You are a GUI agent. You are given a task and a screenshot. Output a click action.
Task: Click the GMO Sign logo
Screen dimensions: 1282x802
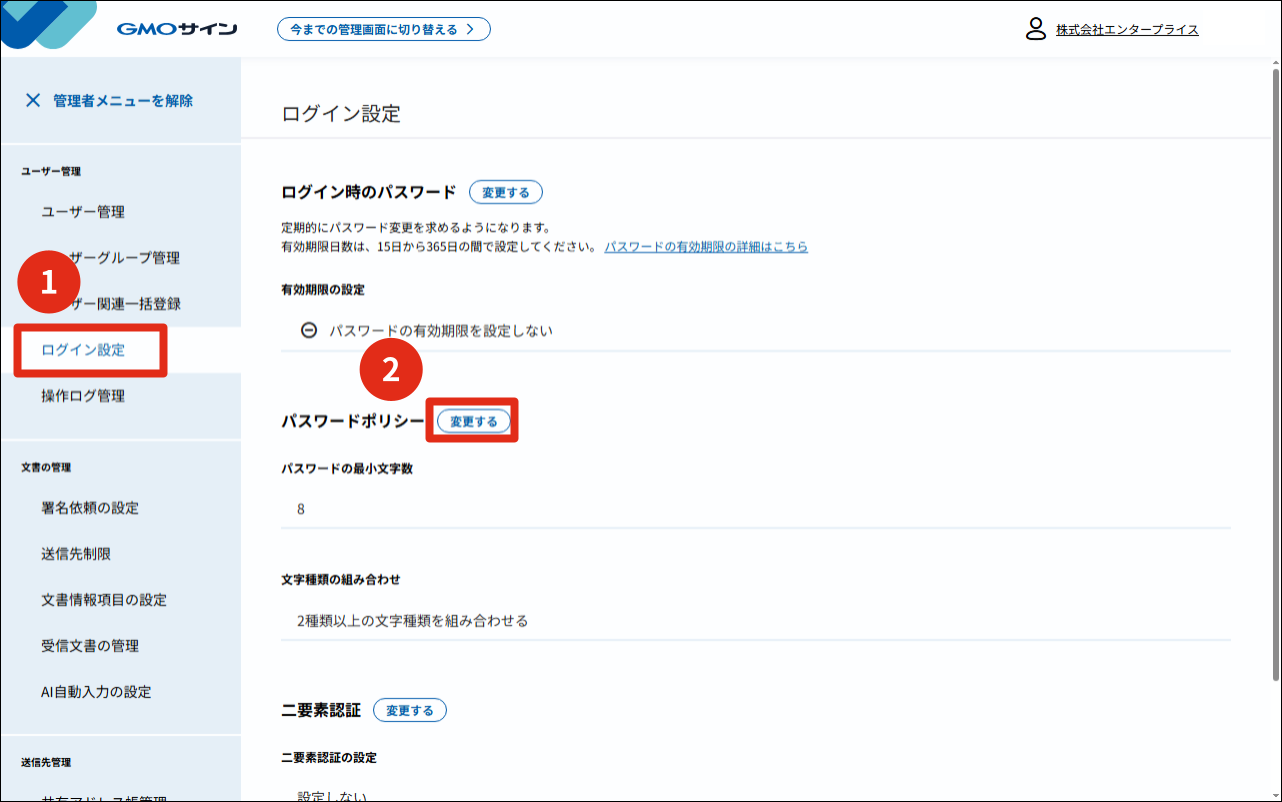tap(177, 29)
